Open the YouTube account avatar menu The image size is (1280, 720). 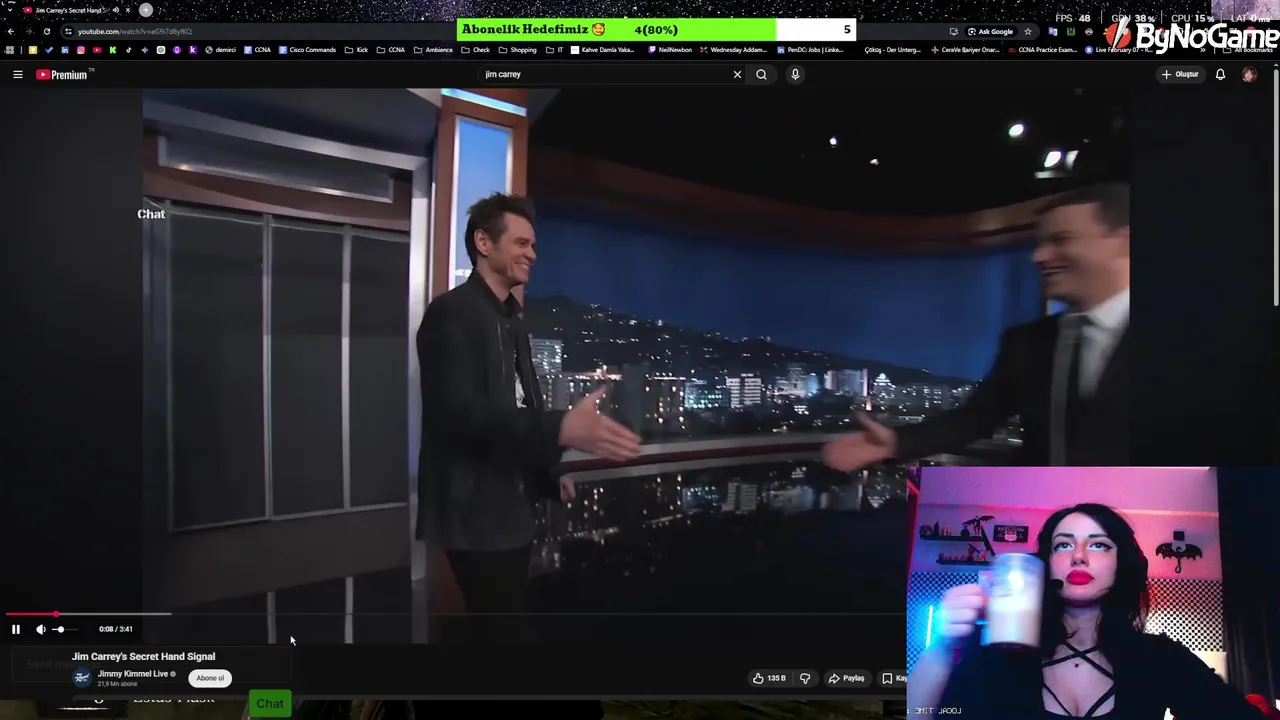tap(1249, 74)
